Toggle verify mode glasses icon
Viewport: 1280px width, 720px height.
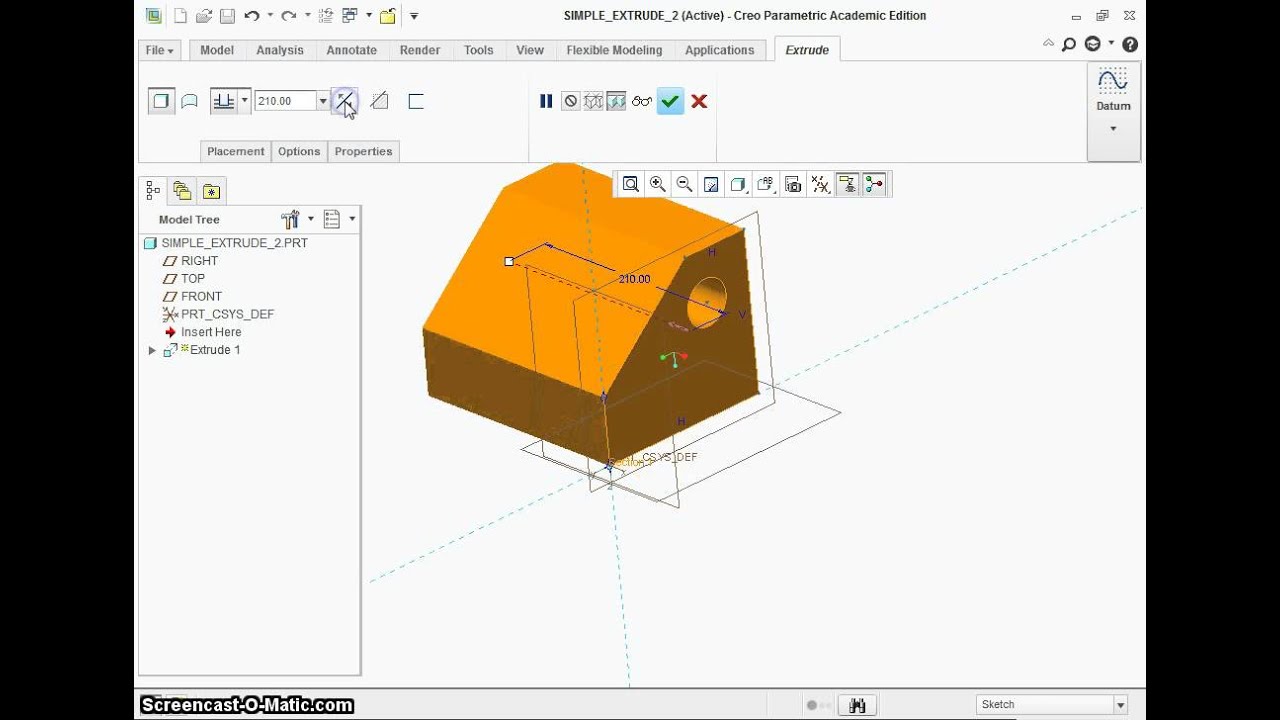coord(642,101)
